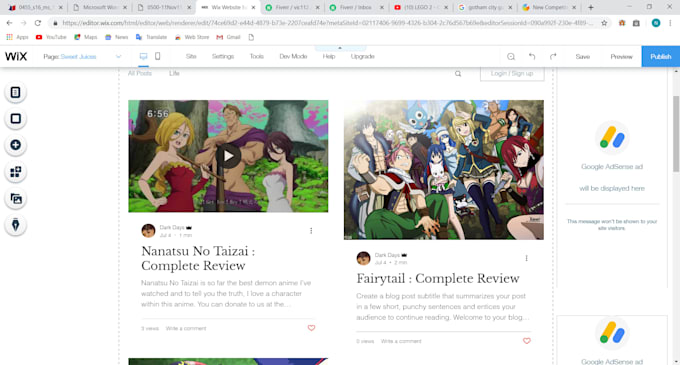Click the page vertical scrollbar
The width and height of the screenshot is (680, 365).
[x=676, y=134]
